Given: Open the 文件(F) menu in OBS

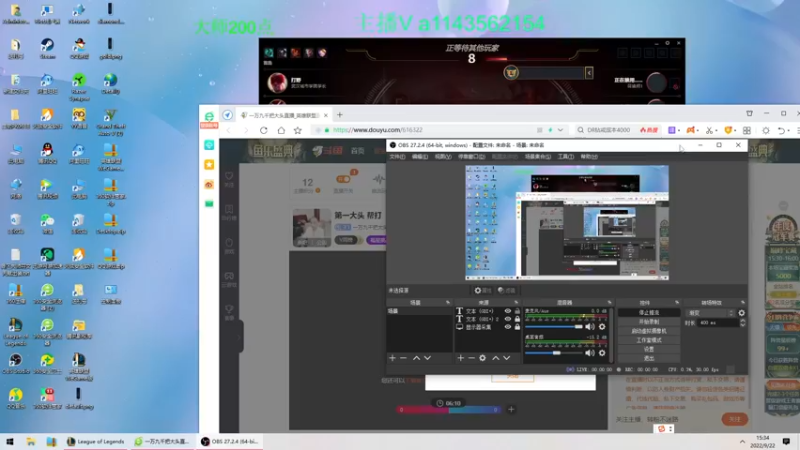Looking at the screenshot, I should 397,157.
